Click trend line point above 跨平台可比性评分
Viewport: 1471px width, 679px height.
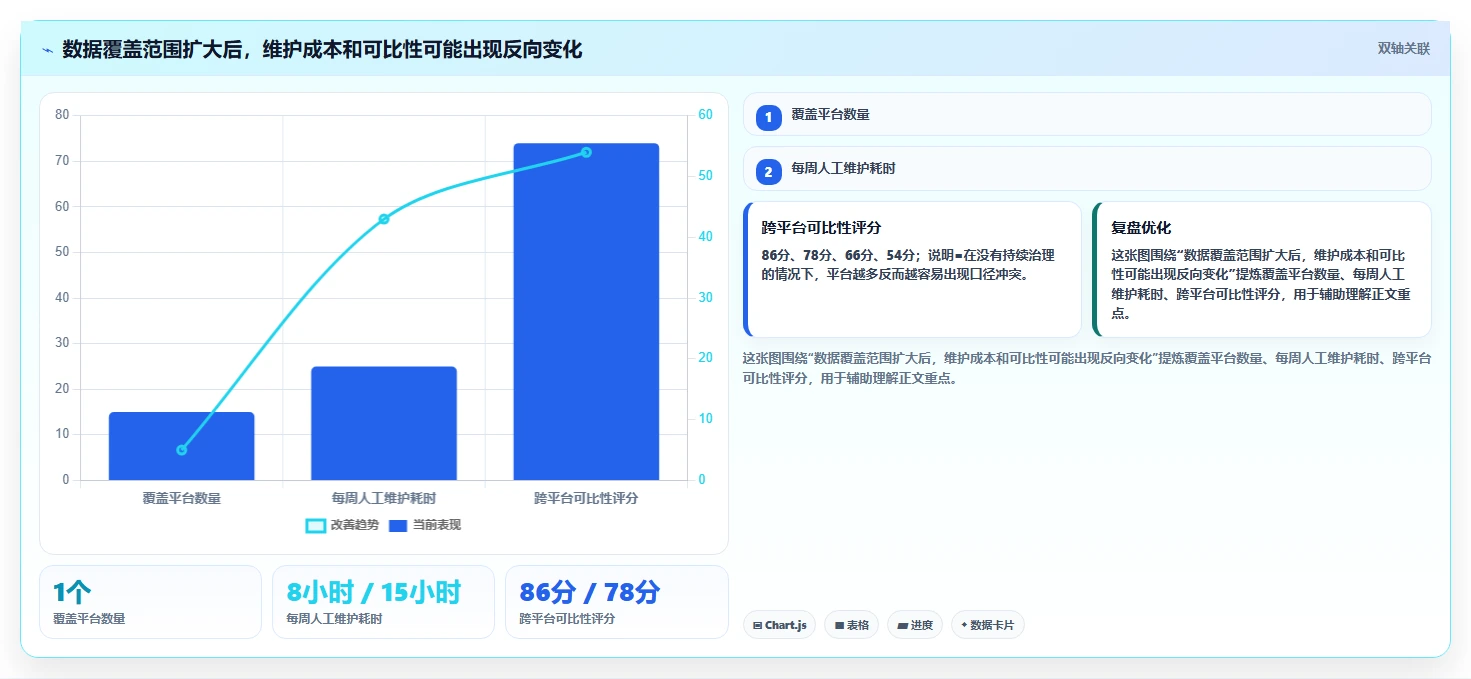coord(586,152)
